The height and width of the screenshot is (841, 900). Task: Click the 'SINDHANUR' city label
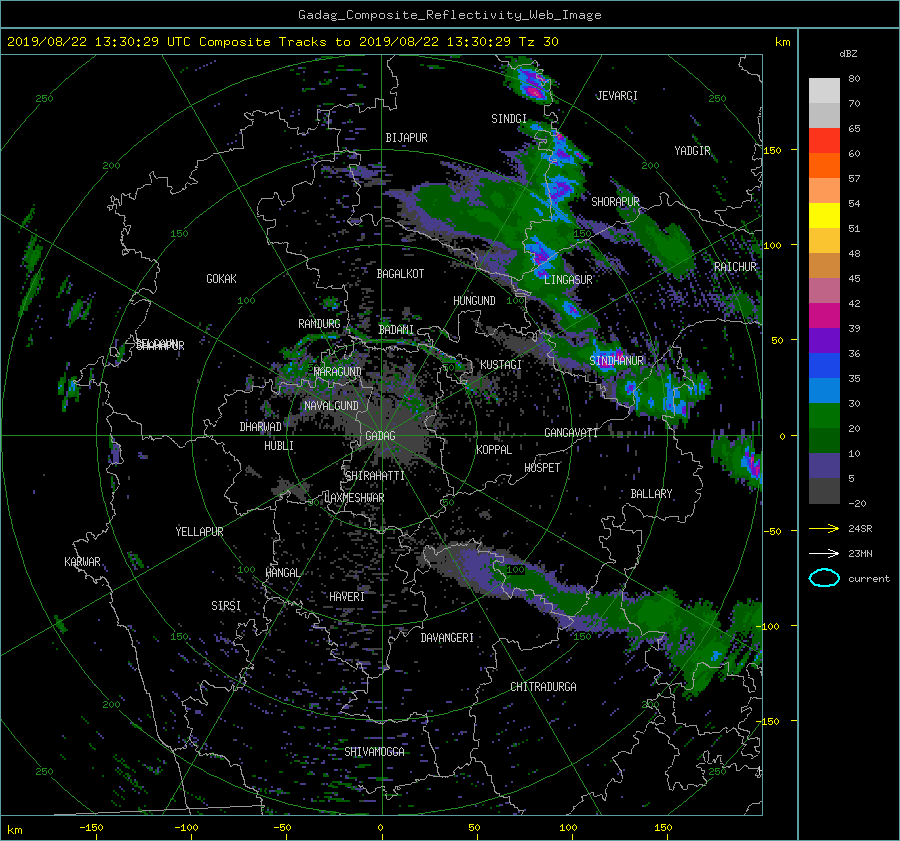(x=616, y=361)
